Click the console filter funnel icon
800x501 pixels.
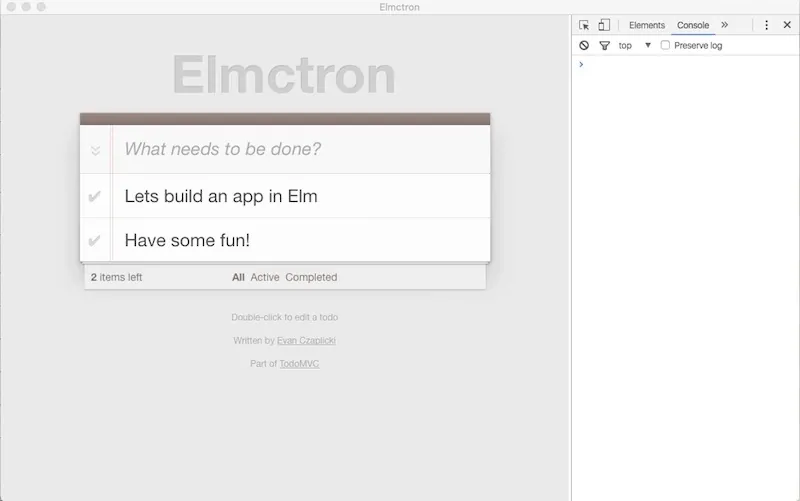pyautogui.click(x=604, y=46)
